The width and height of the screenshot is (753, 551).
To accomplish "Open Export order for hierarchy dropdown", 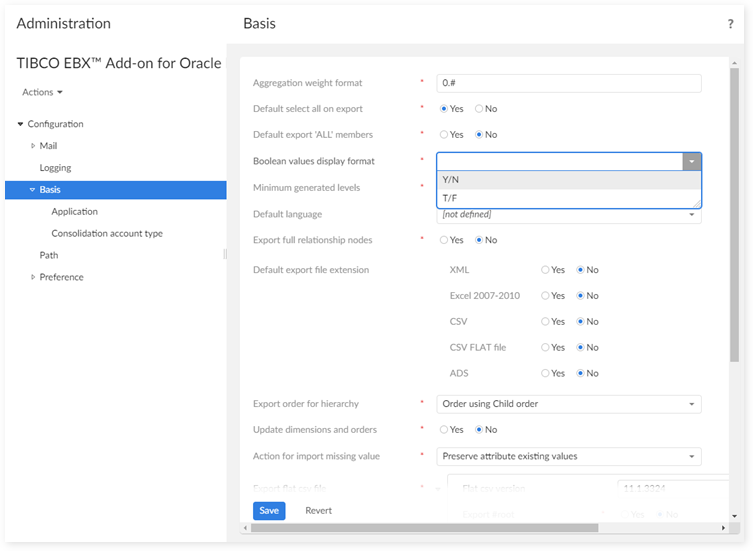I will pyautogui.click(x=569, y=404).
